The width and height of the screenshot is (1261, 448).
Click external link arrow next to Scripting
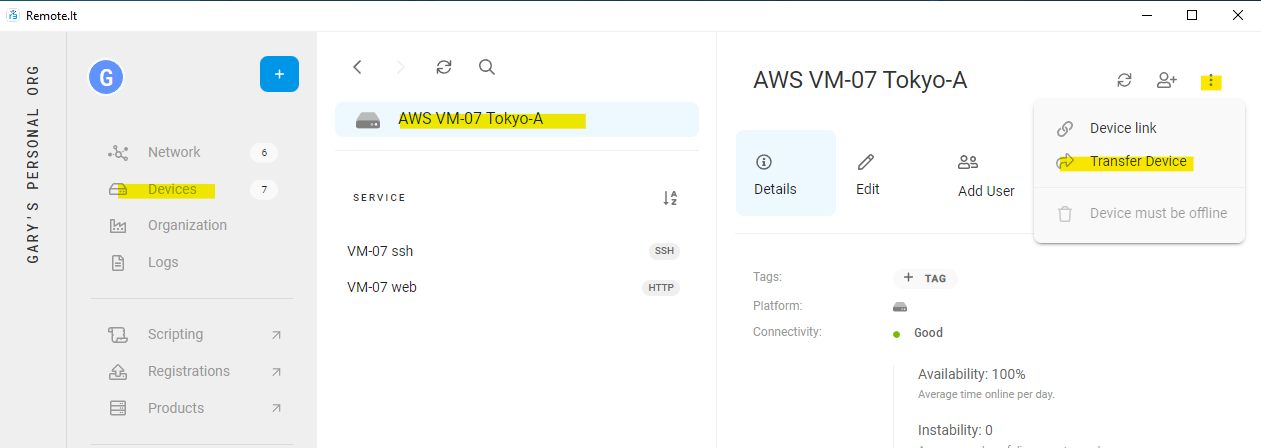pyautogui.click(x=276, y=335)
